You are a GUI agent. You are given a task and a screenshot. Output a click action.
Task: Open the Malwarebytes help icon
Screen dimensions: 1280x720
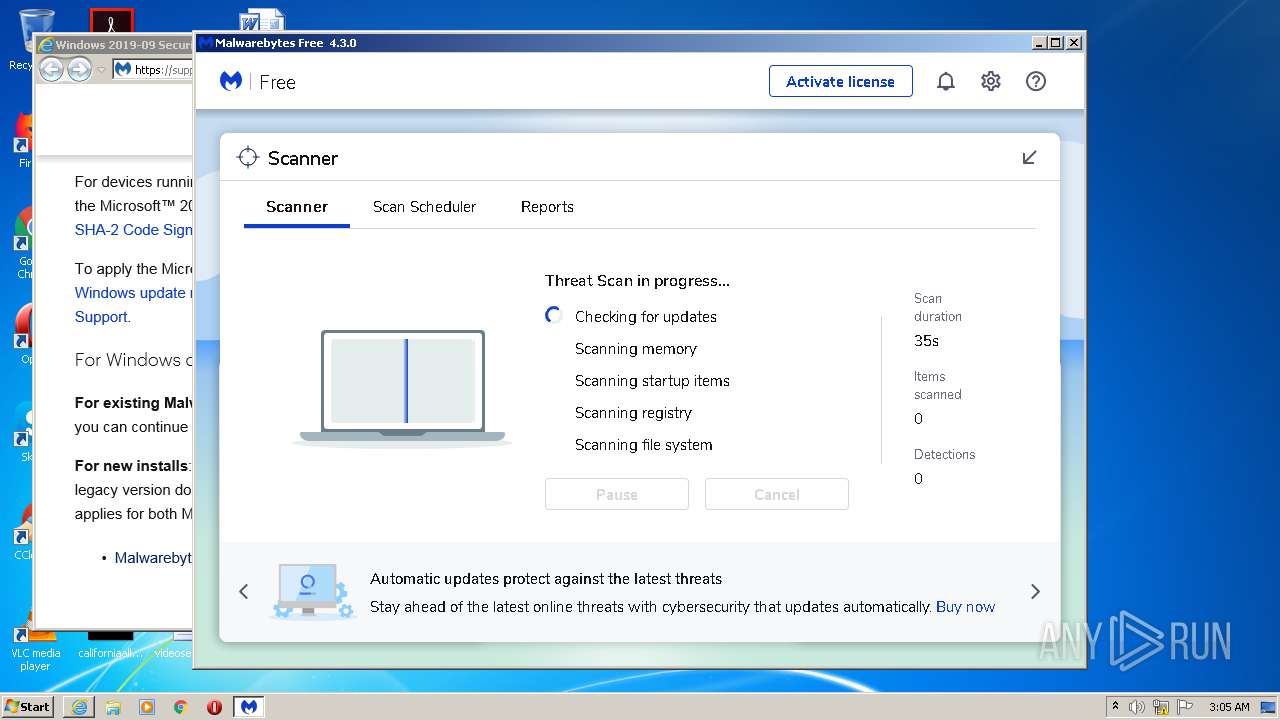click(x=1036, y=81)
